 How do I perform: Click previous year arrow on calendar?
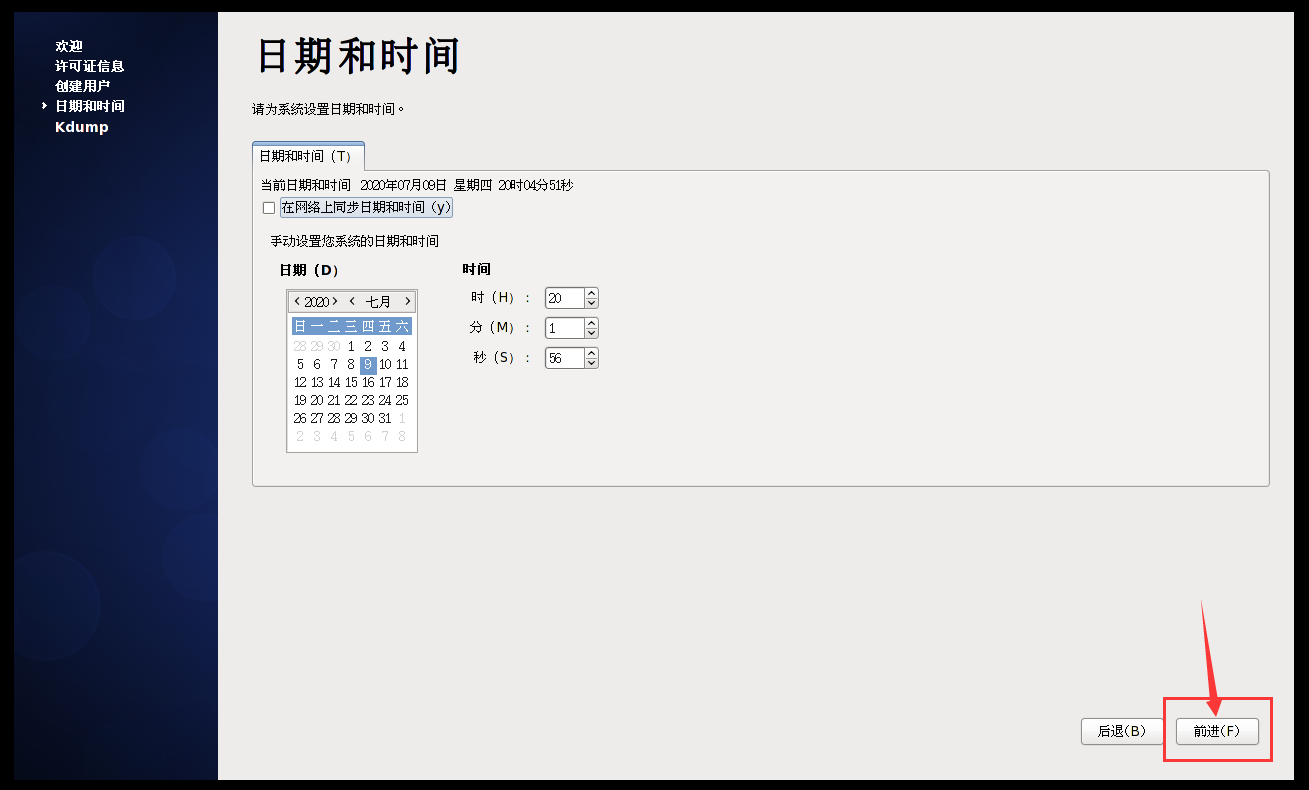pyautogui.click(x=297, y=300)
